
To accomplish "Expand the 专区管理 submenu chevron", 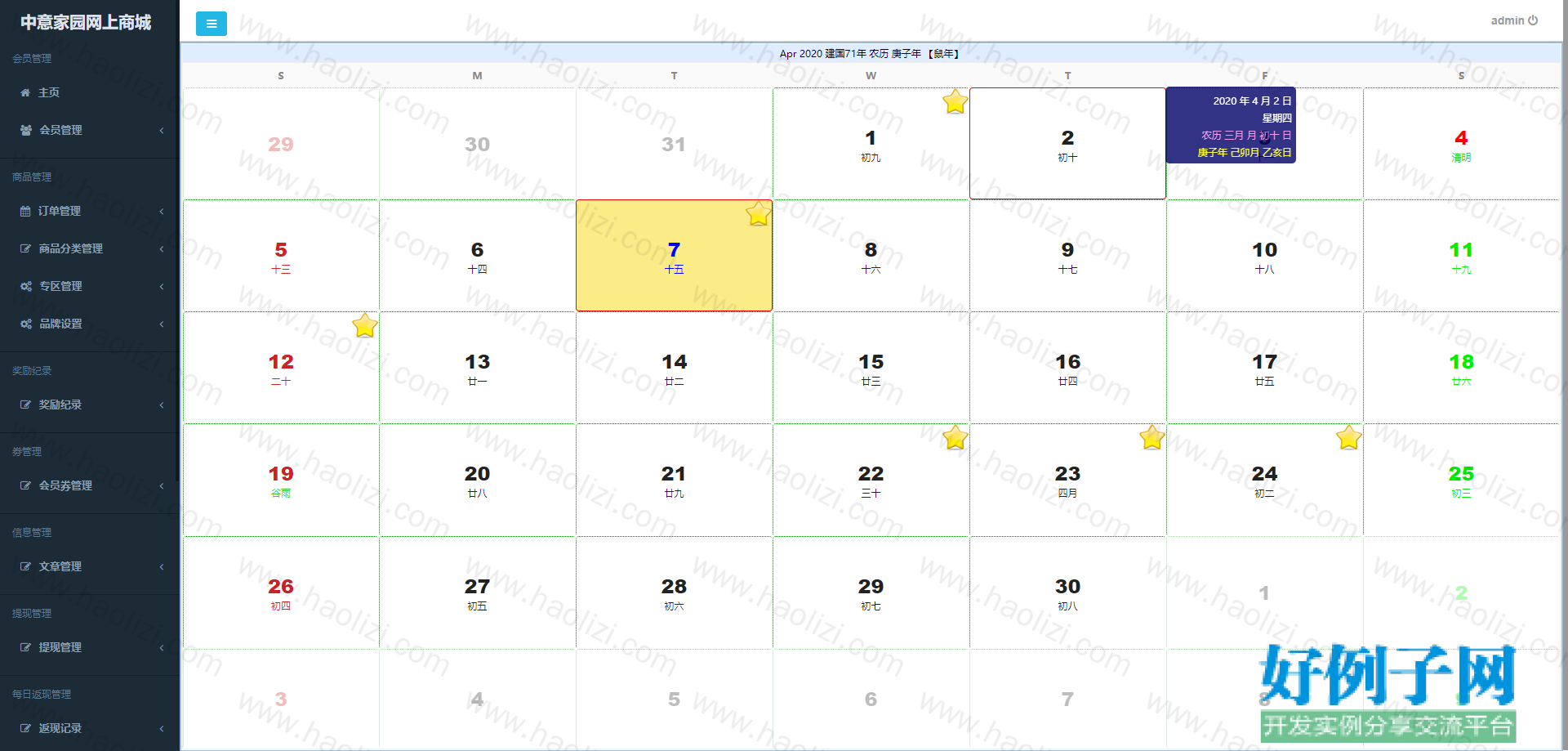I will click(x=162, y=286).
